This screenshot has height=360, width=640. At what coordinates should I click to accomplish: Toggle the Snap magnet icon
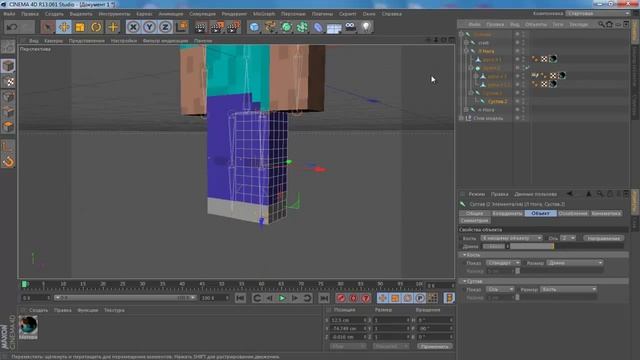click(x=8, y=162)
